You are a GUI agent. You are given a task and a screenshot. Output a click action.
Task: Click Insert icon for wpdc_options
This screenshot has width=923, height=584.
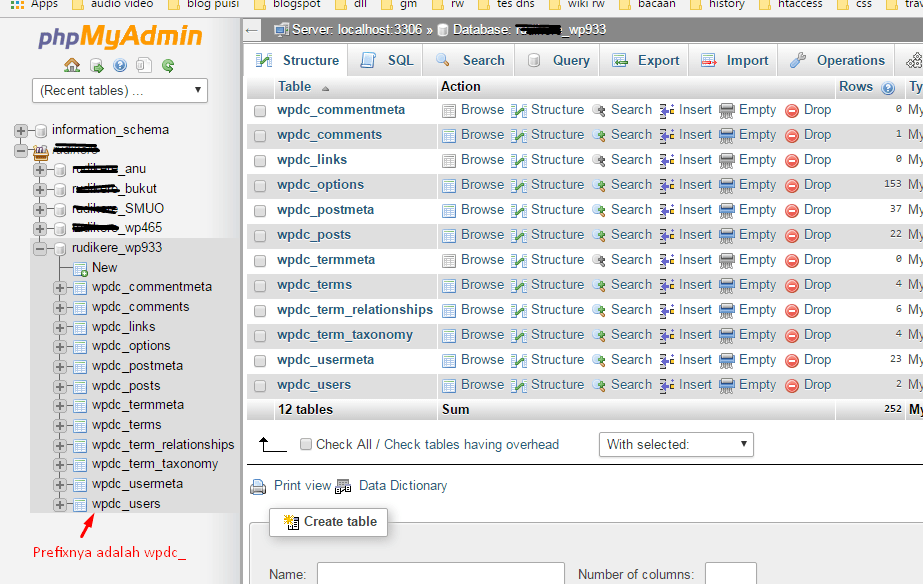coord(667,185)
